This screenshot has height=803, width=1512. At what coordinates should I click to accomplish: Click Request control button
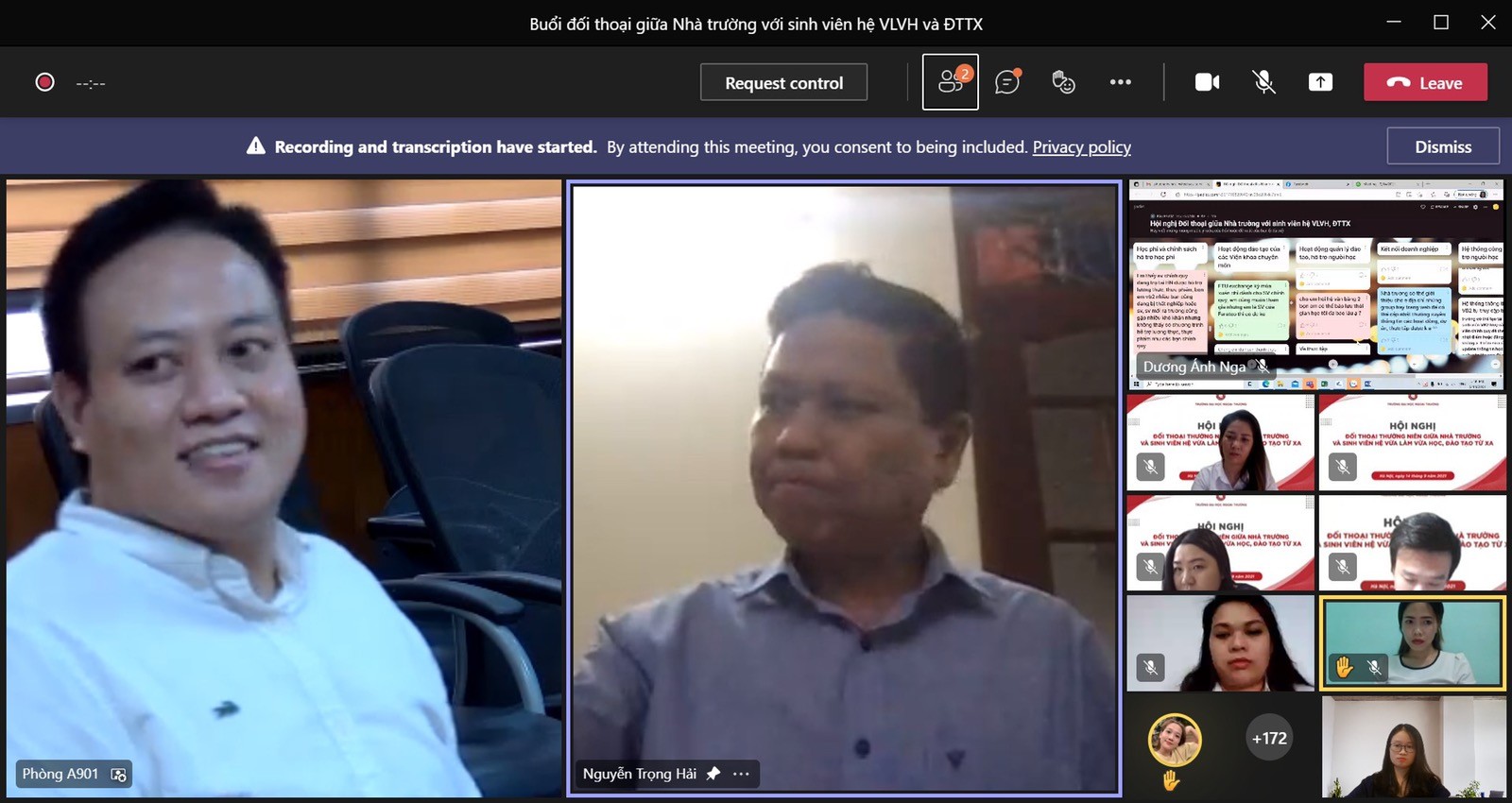(x=783, y=82)
